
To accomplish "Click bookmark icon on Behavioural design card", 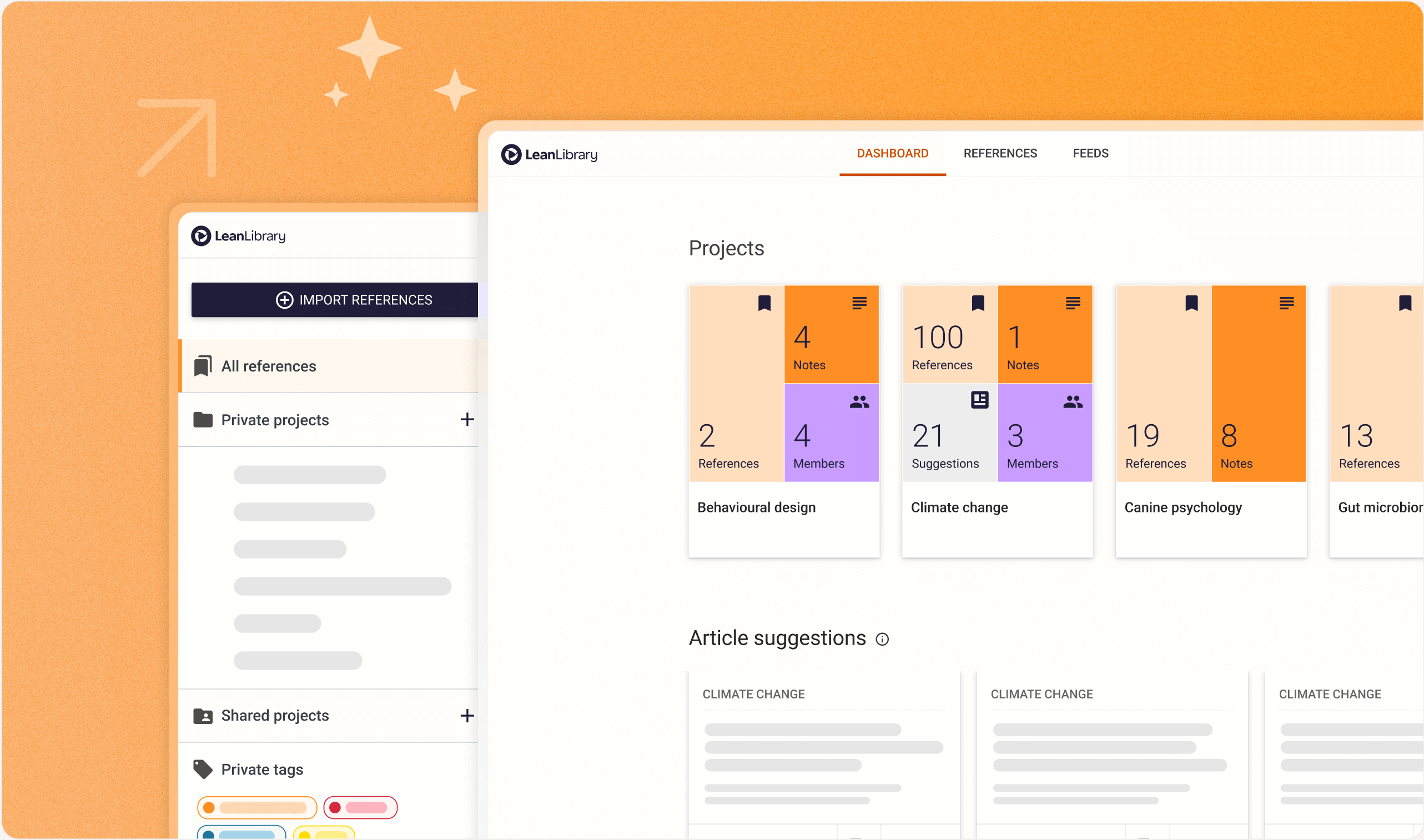I will [764, 303].
